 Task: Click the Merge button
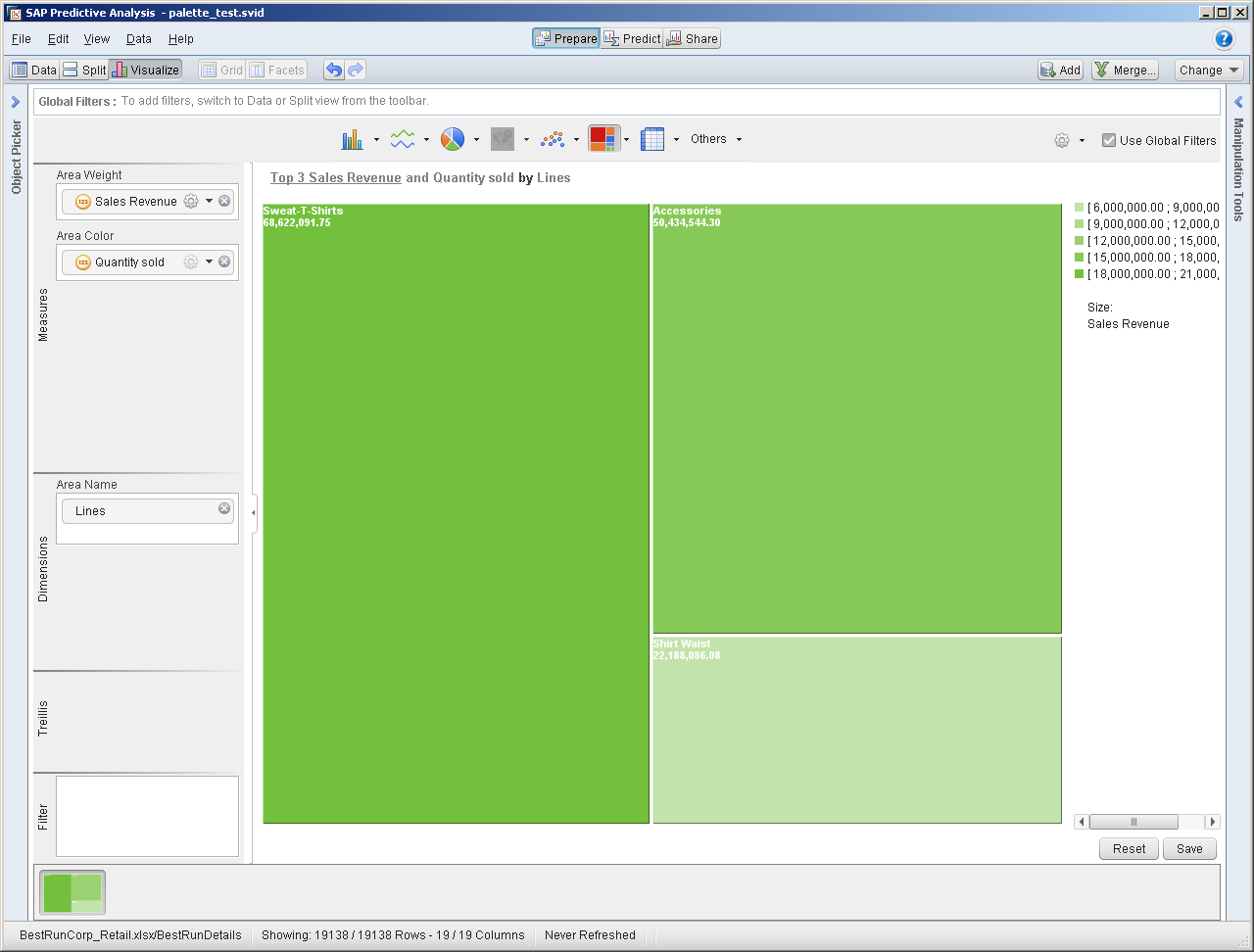[1126, 70]
